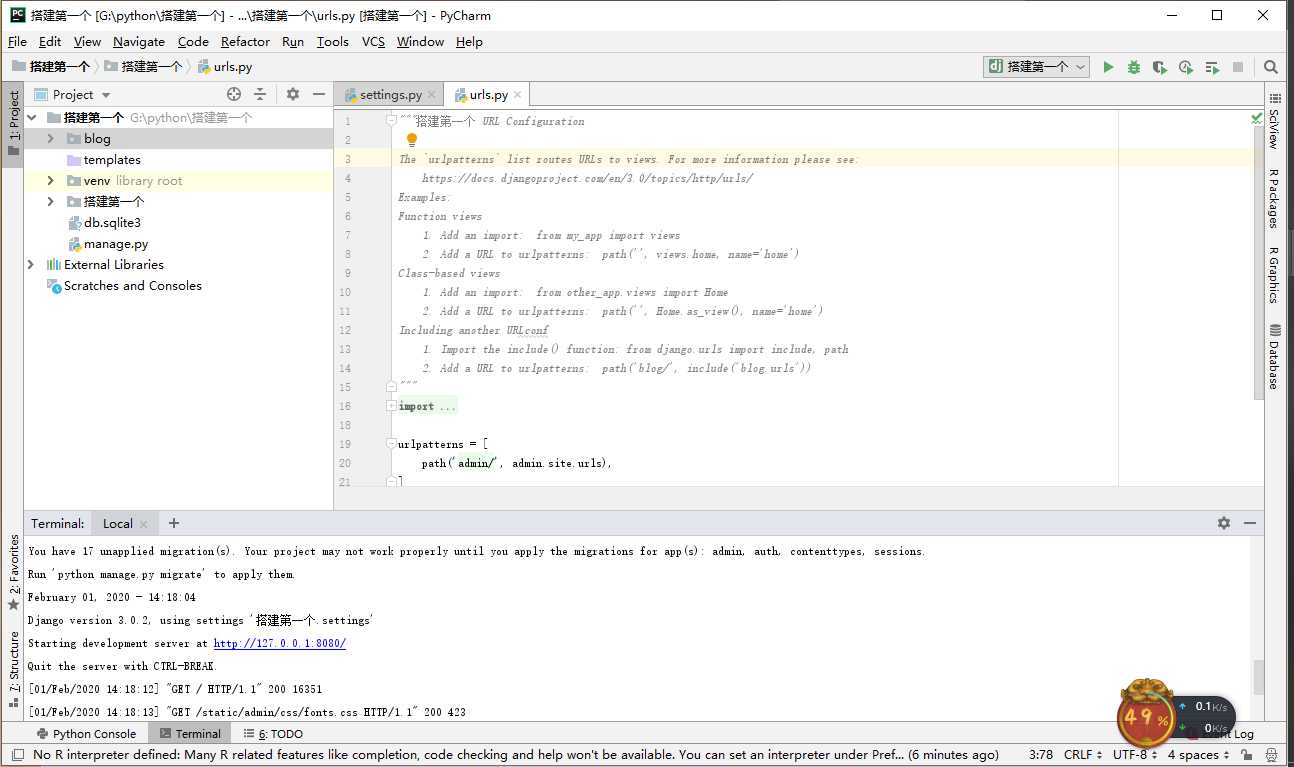
Task: Hide the Project panel with minus icon
Action: pyautogui.click(x=319, y=94)
